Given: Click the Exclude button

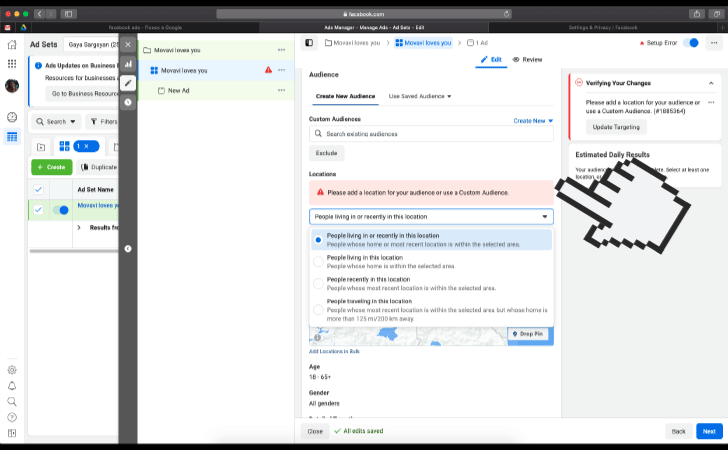Looking at the screenshot, I should click(x=326, y=153).
